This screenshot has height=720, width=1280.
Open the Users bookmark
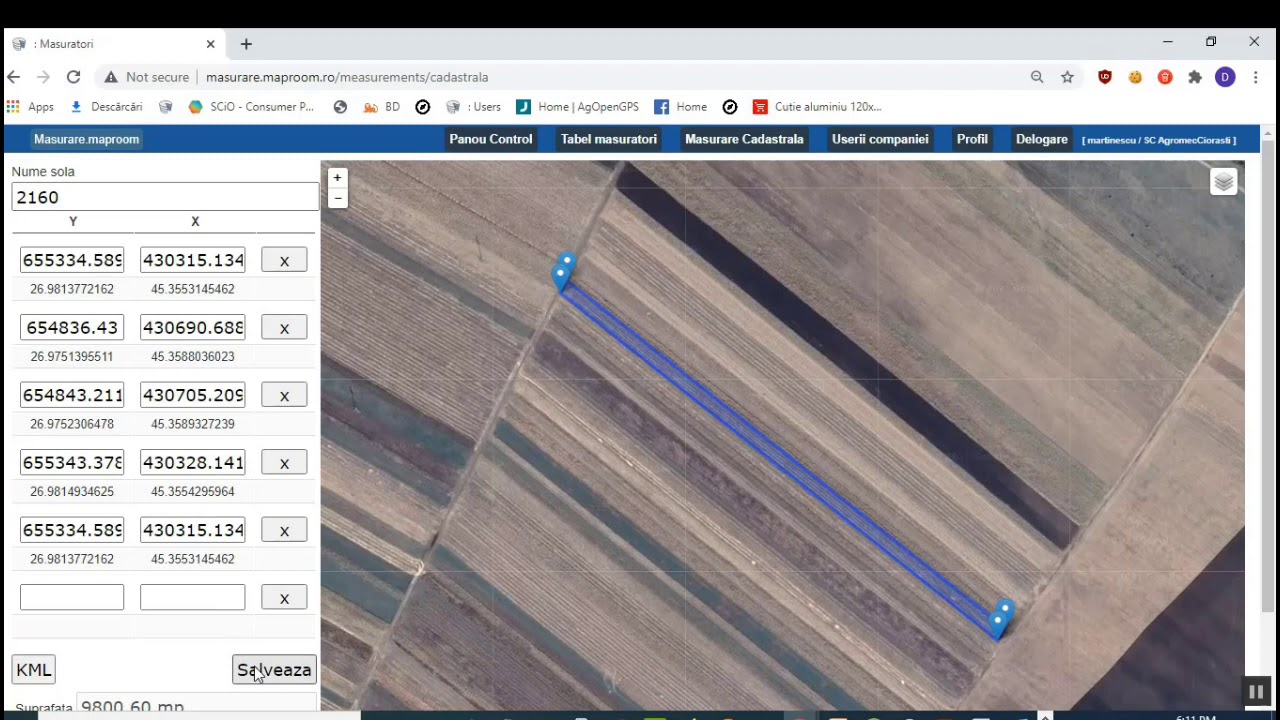[473, 107]
